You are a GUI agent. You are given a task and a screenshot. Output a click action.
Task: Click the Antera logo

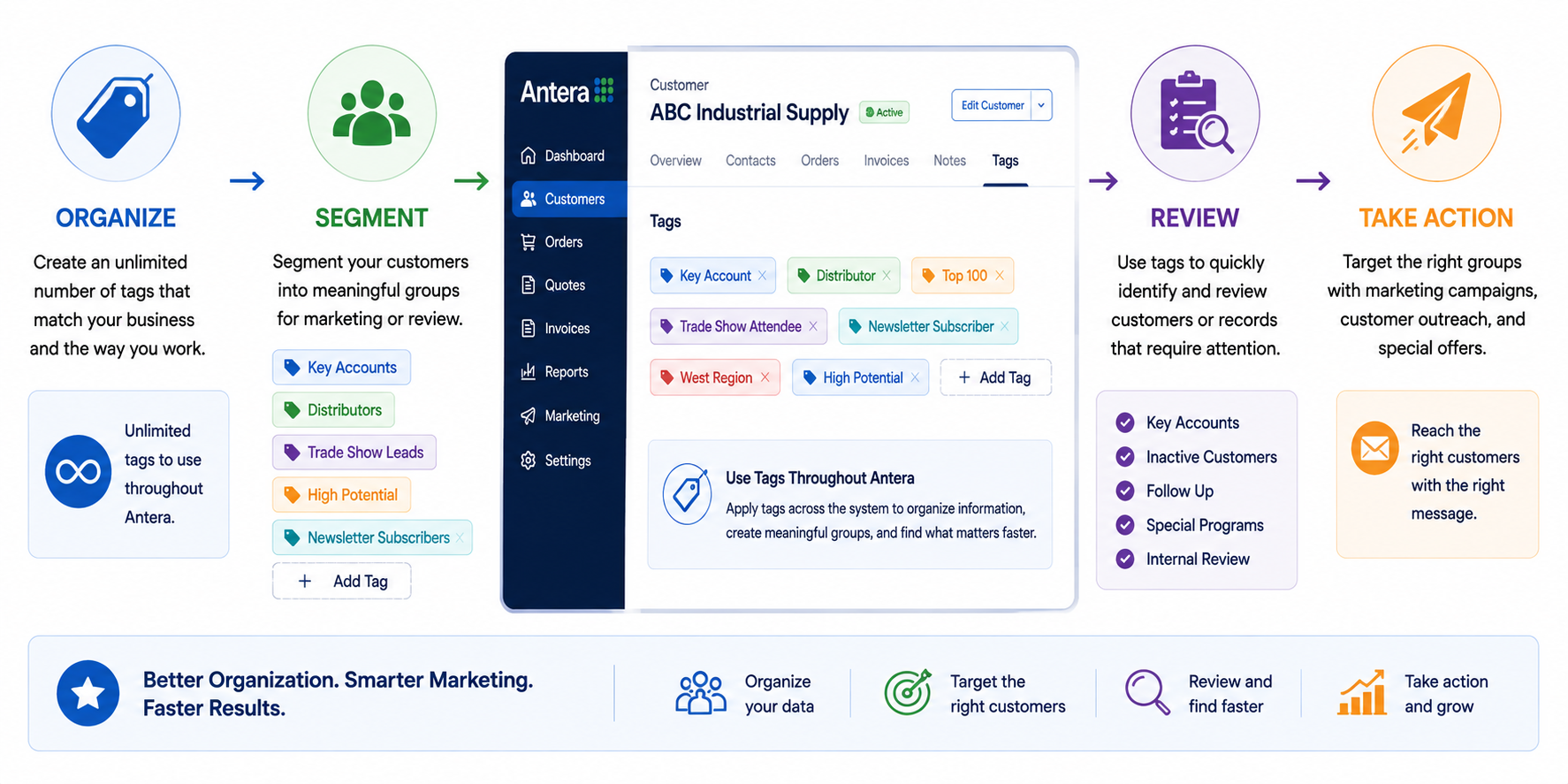point(567,91)
